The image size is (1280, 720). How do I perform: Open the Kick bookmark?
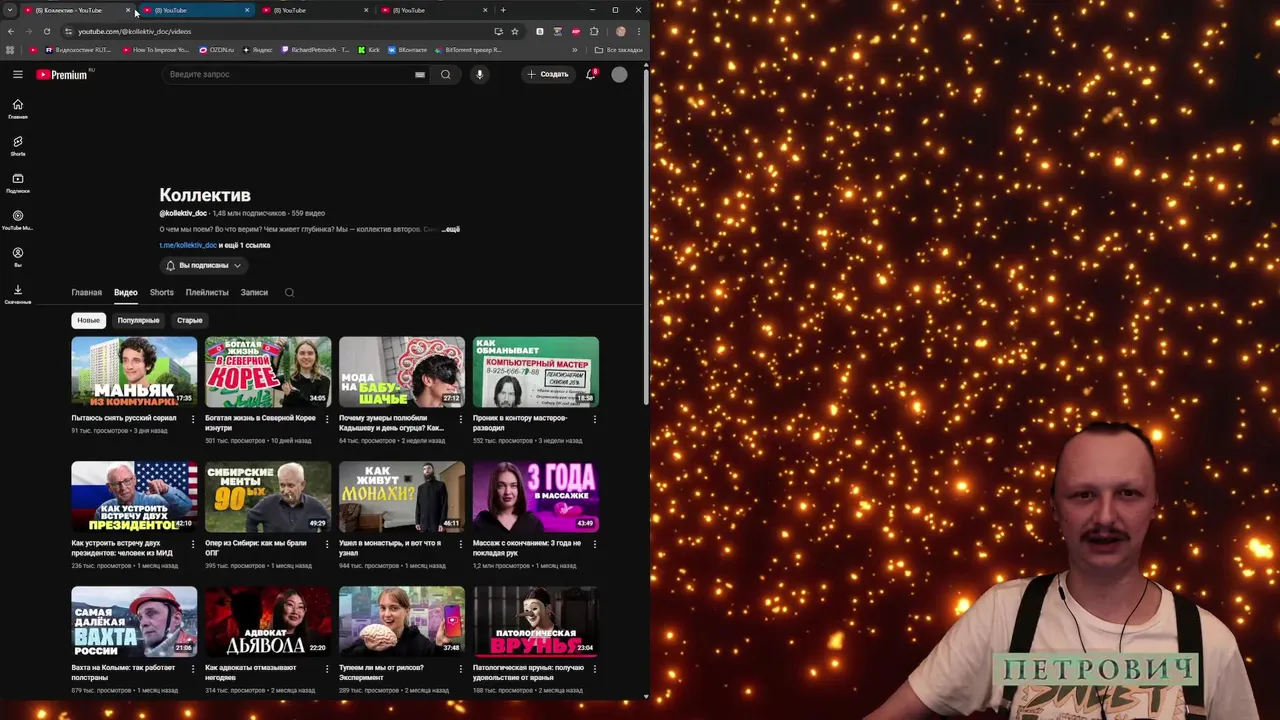(370, 50)
